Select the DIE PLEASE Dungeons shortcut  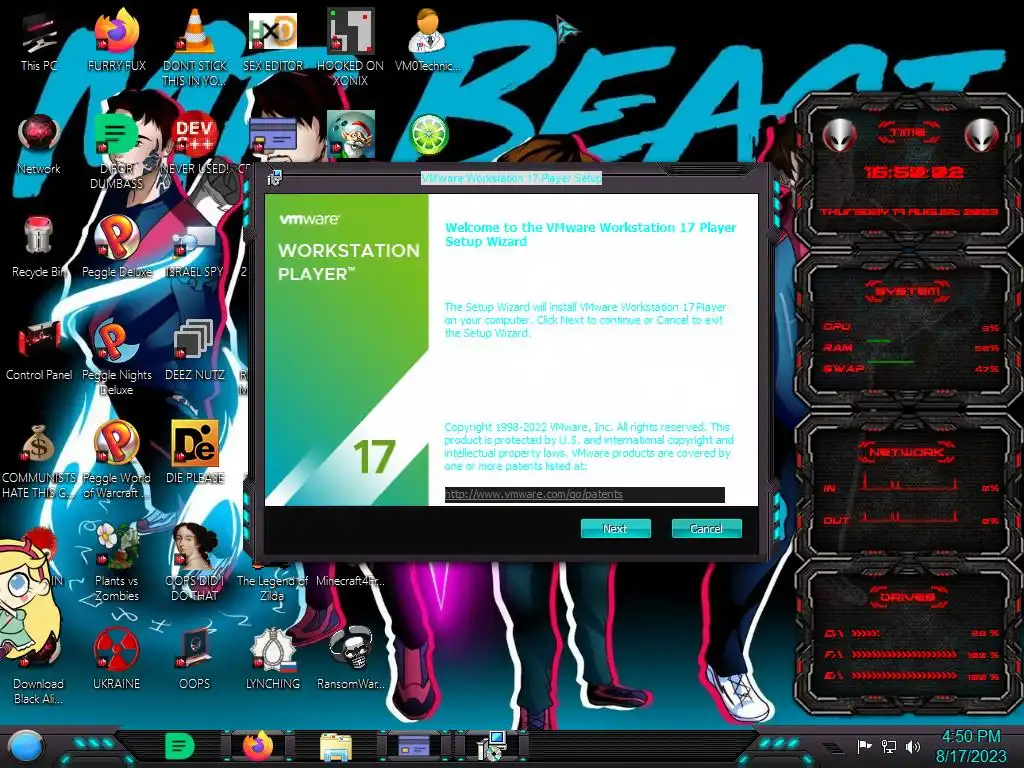(x=195, y=452)
